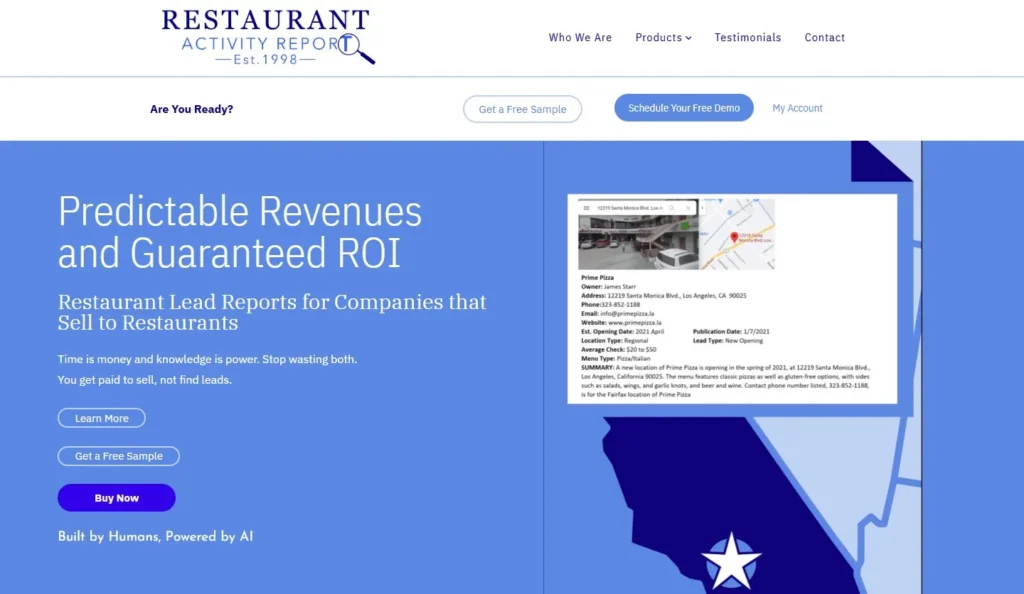Click the Restaurant Lead Reports subheading
The width and height of the screenshot is (1024, 594).
(272, 312)
